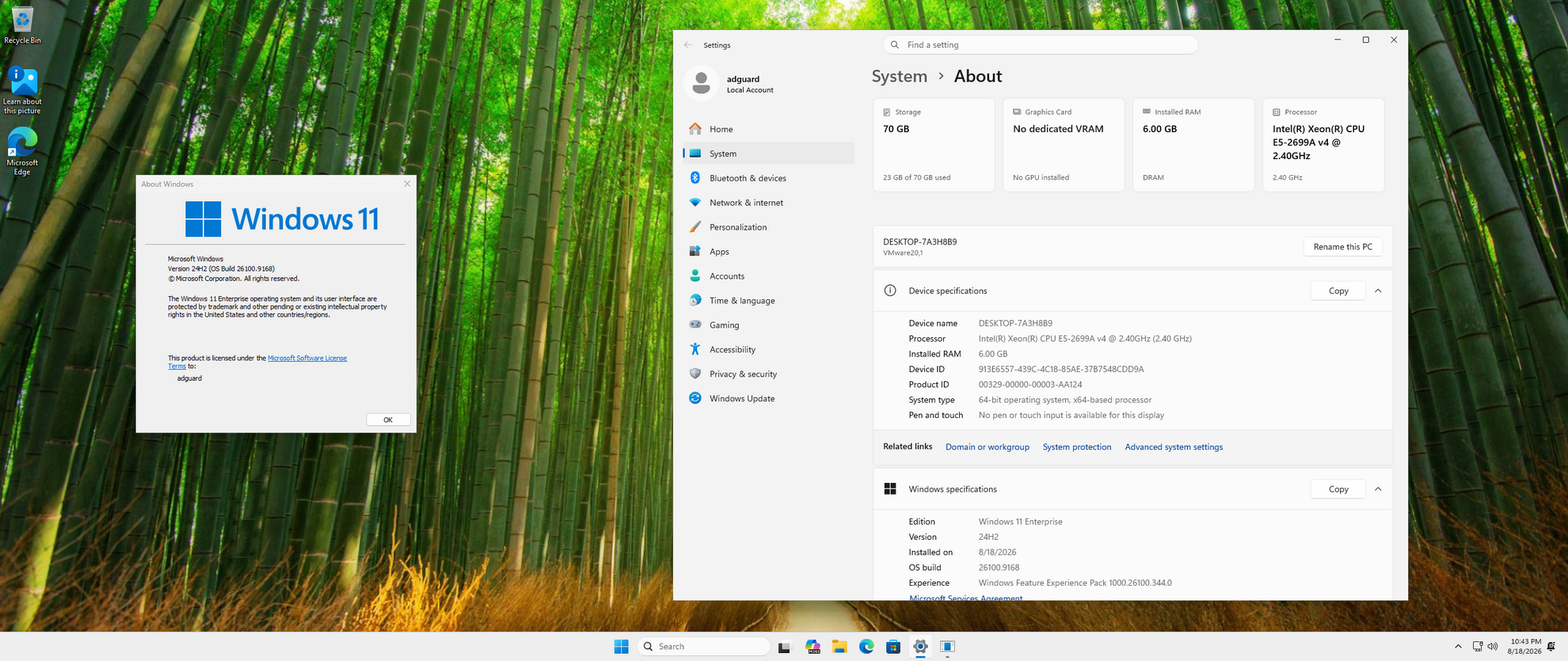Close the About Windows dialog

point(407,184)
